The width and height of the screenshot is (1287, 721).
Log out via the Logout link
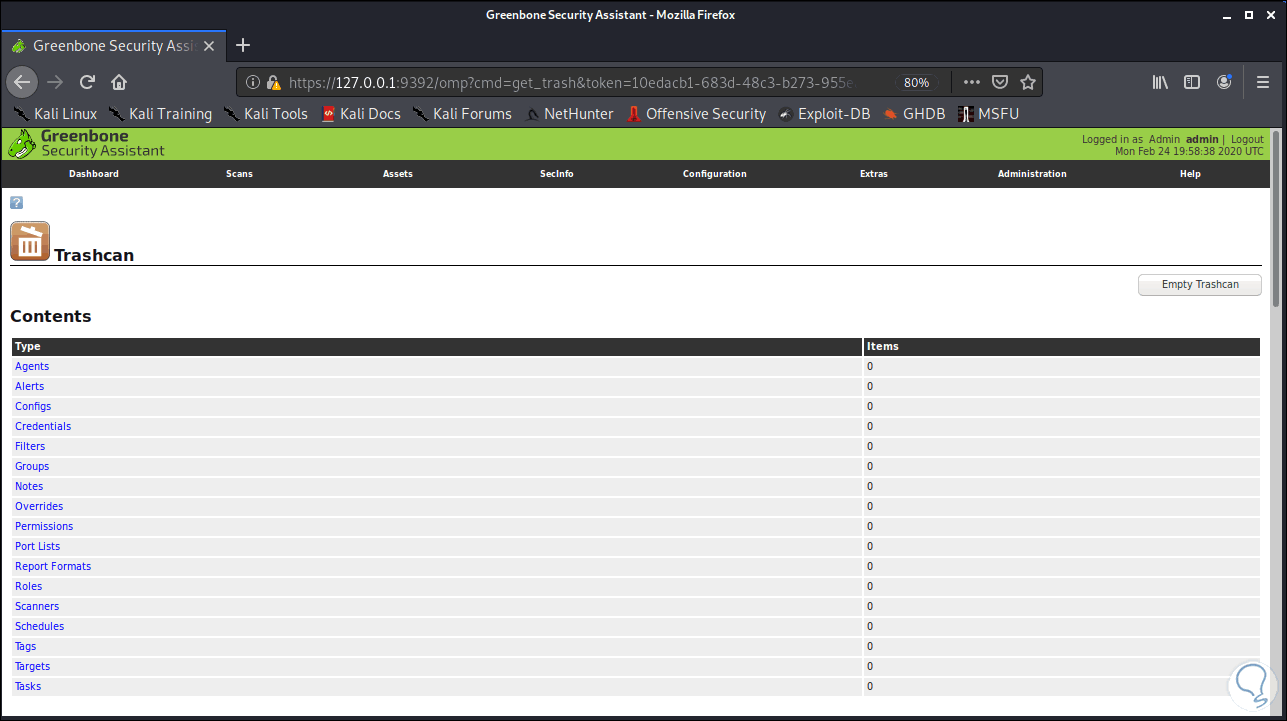[x=1247, y=140]
